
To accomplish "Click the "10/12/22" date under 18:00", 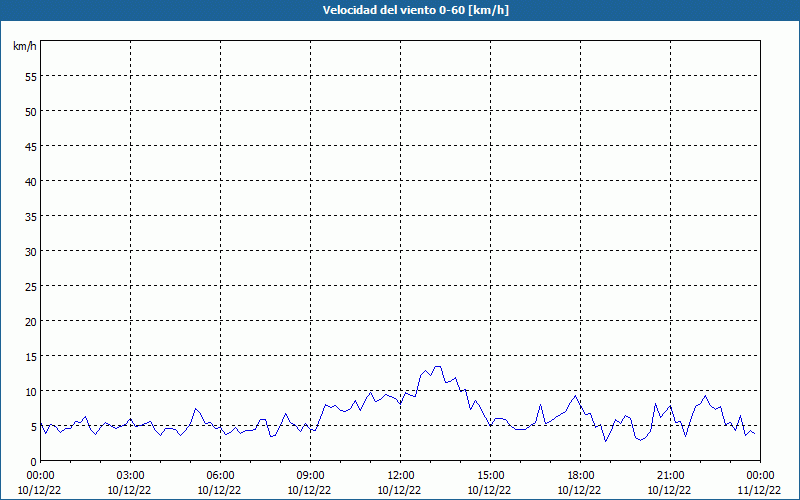I will coord(580,490).
